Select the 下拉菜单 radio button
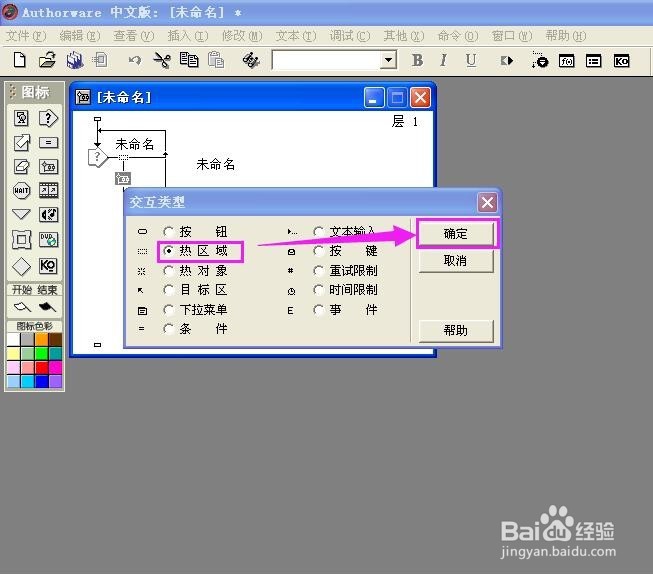The image size is (653, 575). coord(169,310)
